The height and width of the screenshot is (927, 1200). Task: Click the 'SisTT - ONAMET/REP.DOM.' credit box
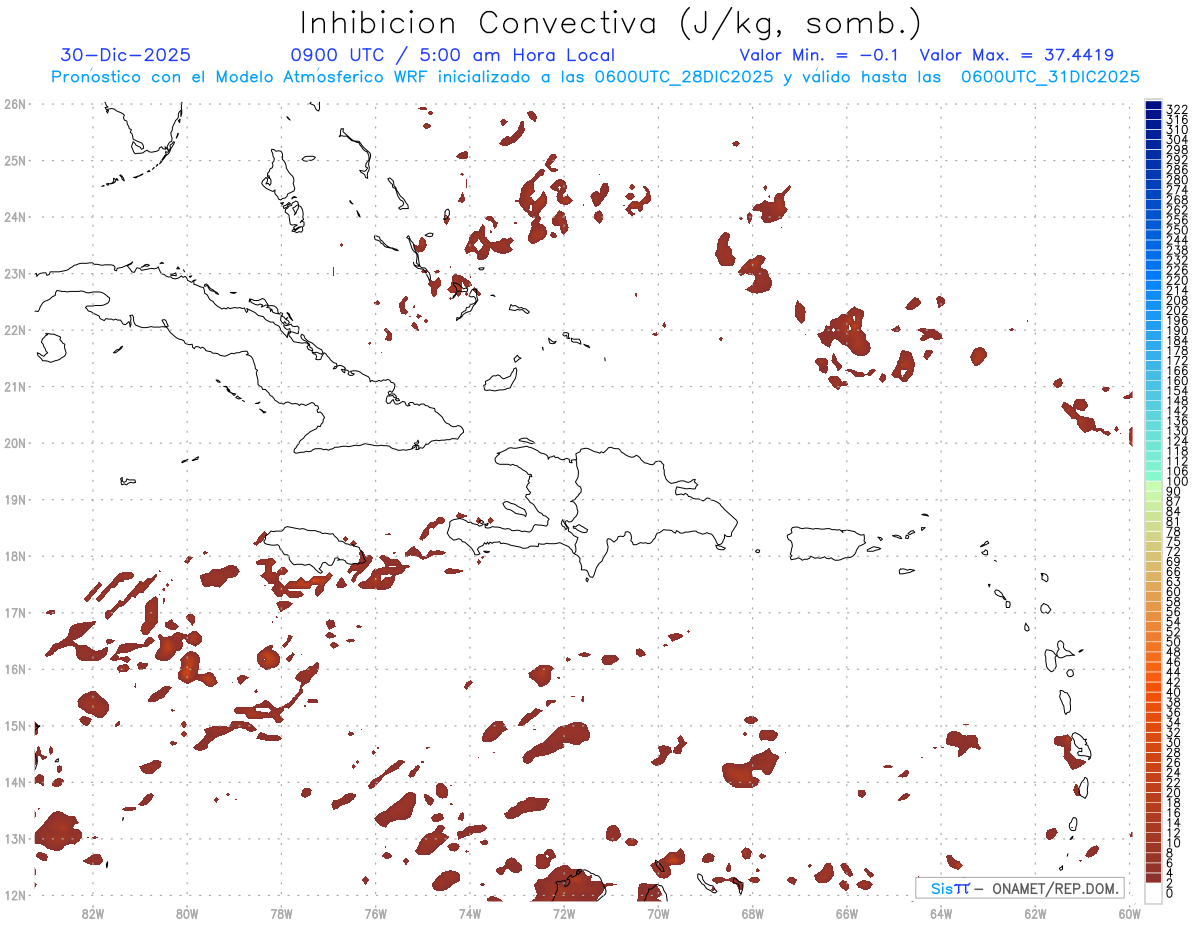tap(1020, 888)
